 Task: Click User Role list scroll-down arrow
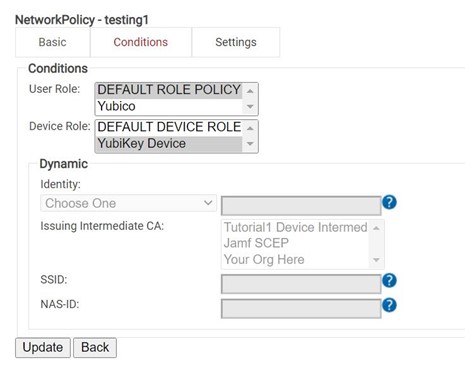pyautogui.click(x=250, y=107)
